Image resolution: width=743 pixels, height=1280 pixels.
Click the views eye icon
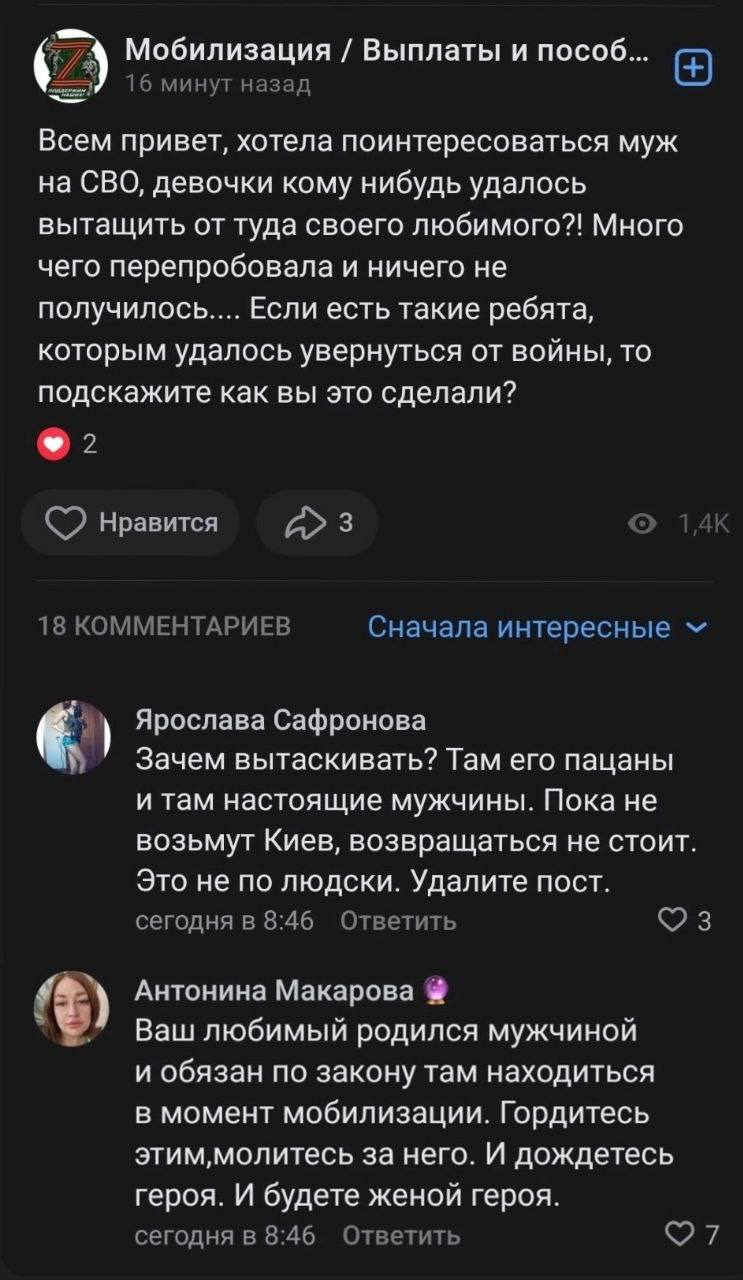click(x=642, y=524)
